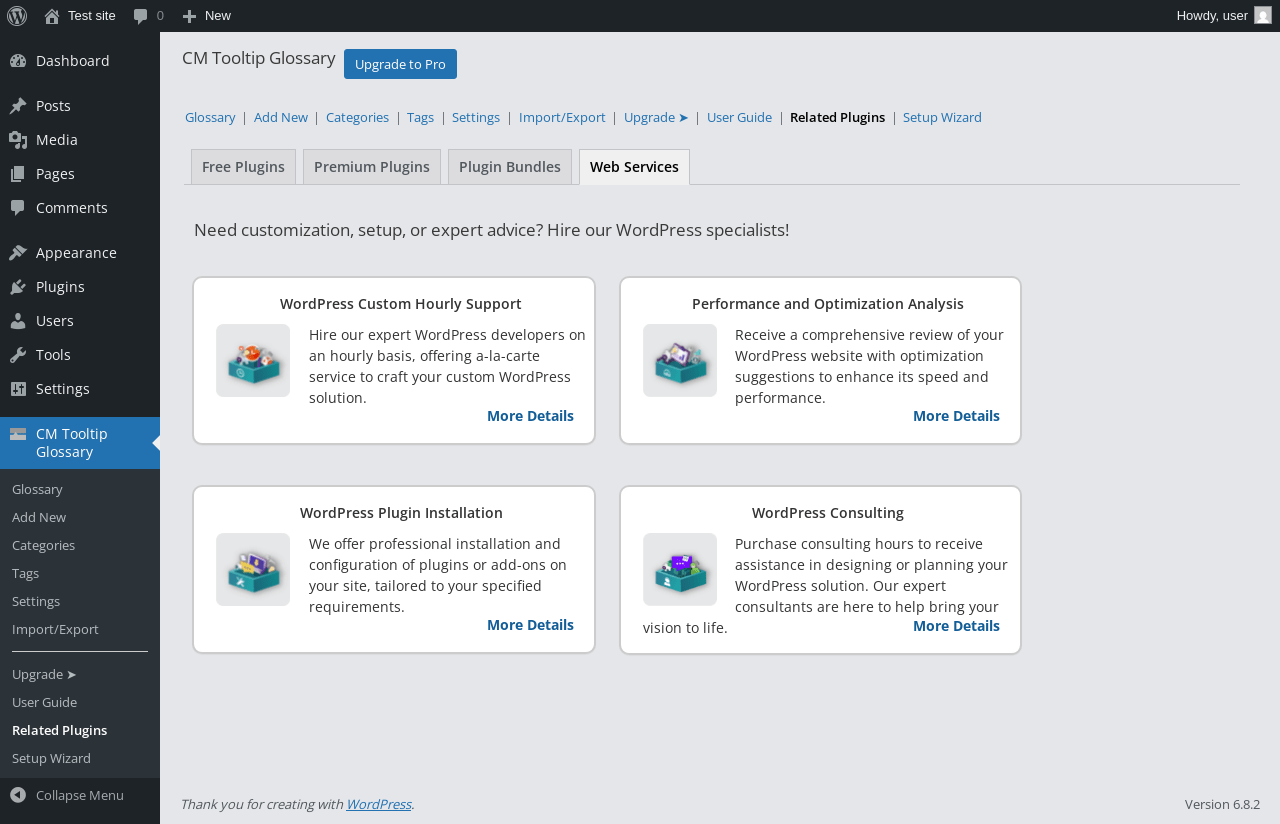Open the Setup Wizard link in top navigation

(x=942, y=117)
